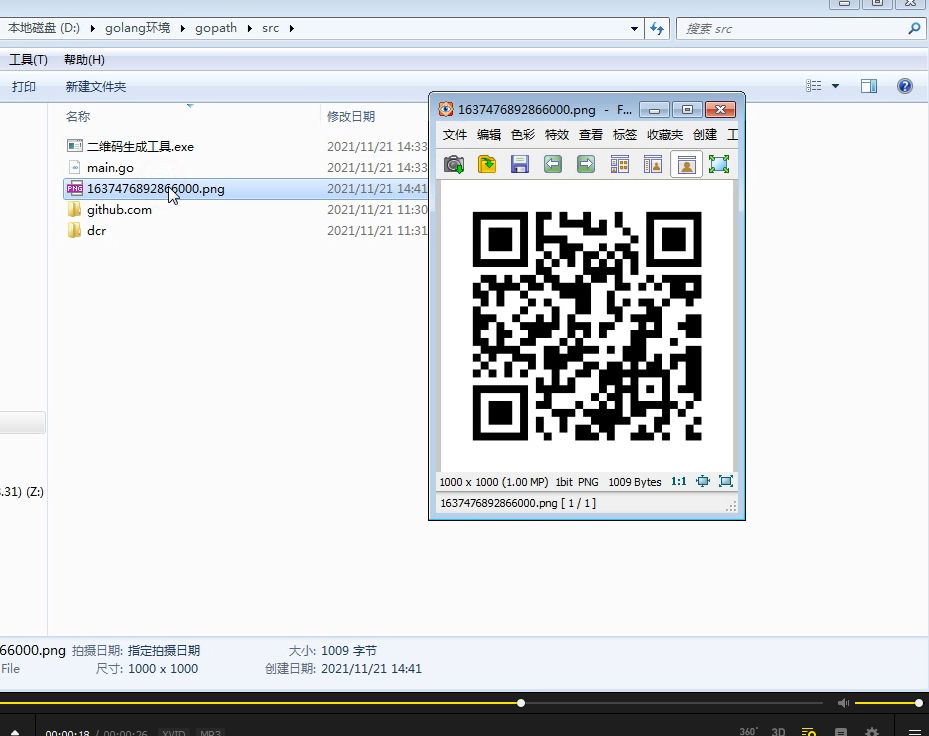Toggle the Explorer preview pane button
Viewport: 929px width, 736px height.
869,87
